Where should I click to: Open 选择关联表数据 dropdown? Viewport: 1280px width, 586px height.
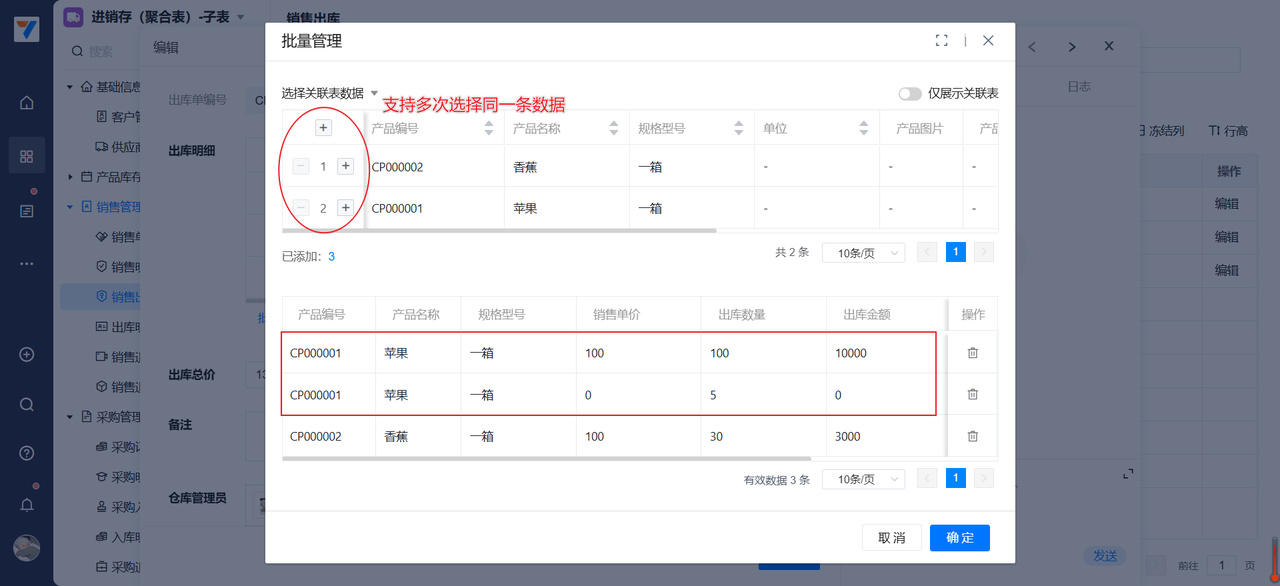(330, 93)
